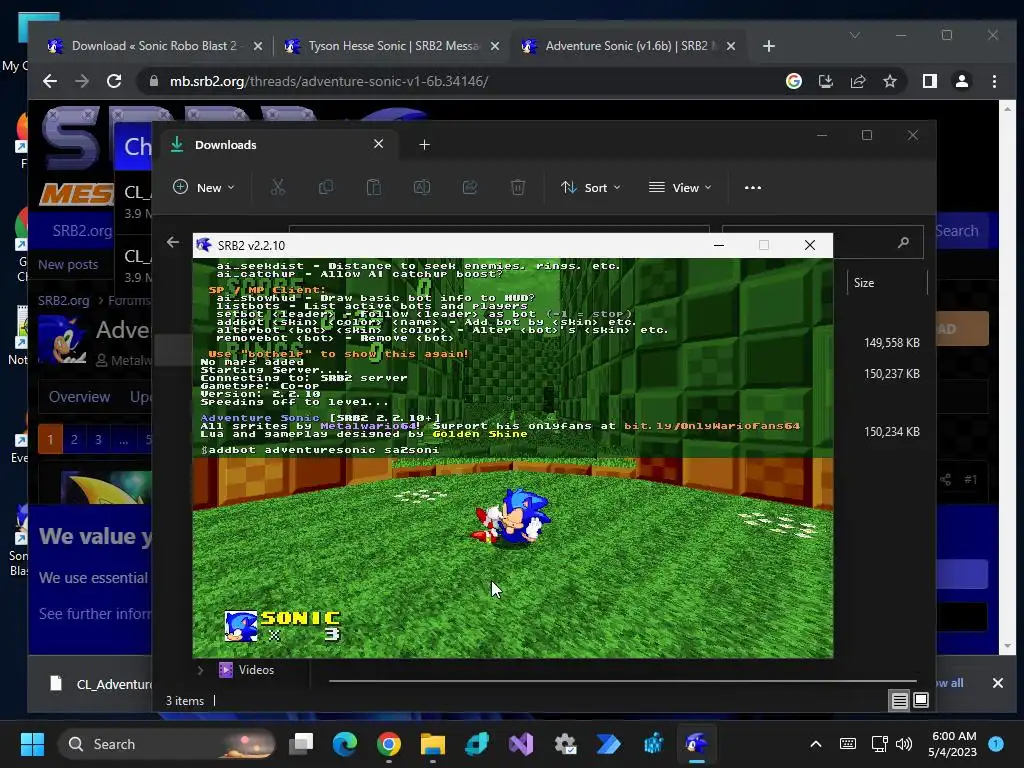
Task: Click the File Explorer search magnifier
Action: tap(903, 242)
